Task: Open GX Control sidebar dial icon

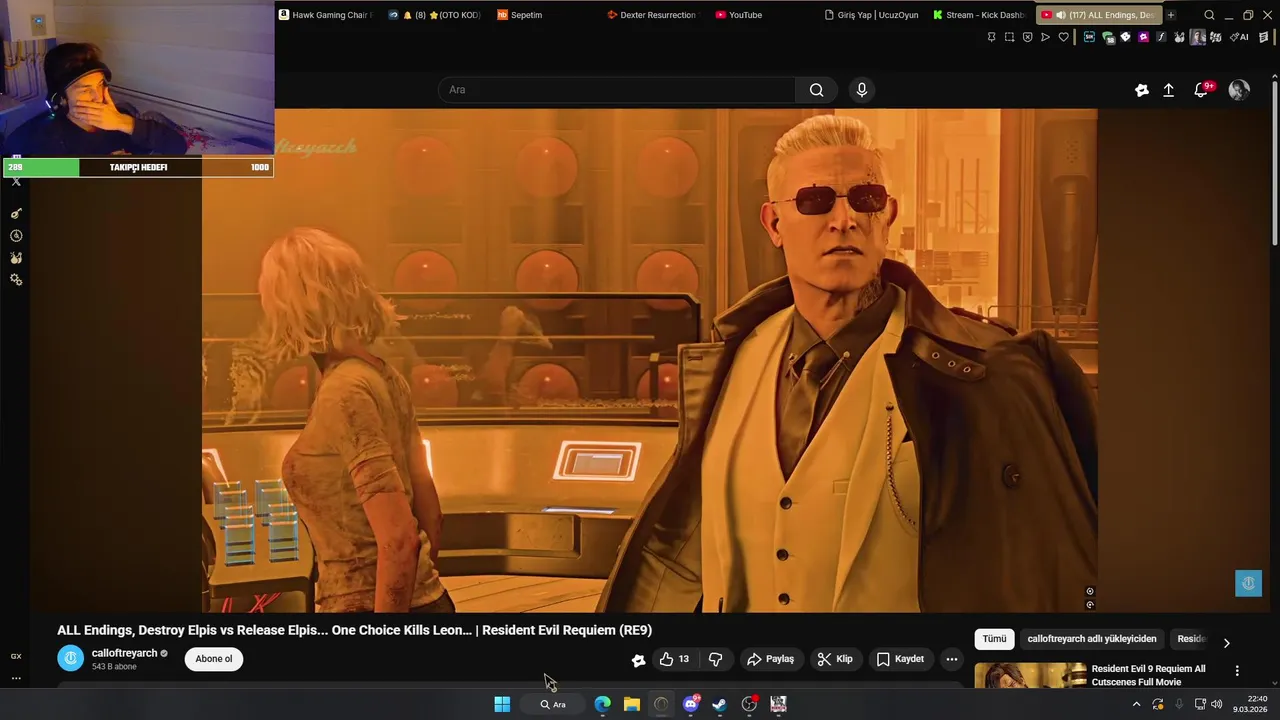Action: [16, 236]
